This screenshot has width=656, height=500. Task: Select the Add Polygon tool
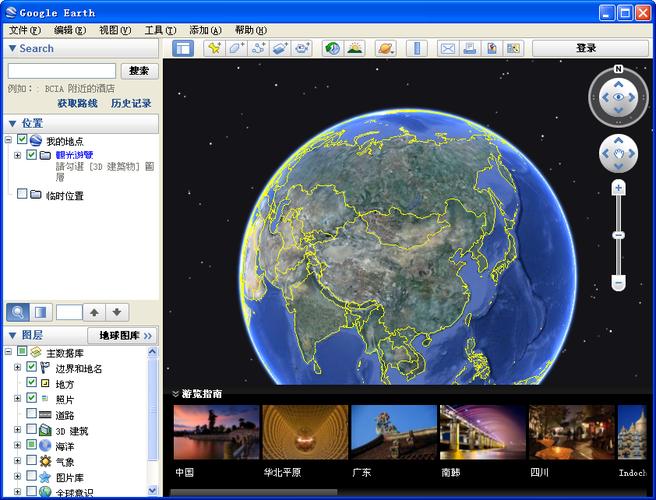(x=236, y=48)
